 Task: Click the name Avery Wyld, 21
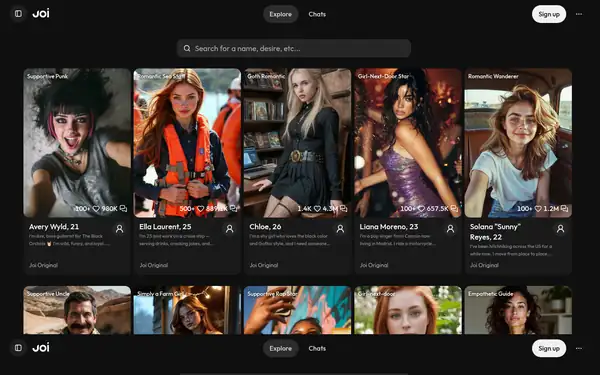(54, 227)
